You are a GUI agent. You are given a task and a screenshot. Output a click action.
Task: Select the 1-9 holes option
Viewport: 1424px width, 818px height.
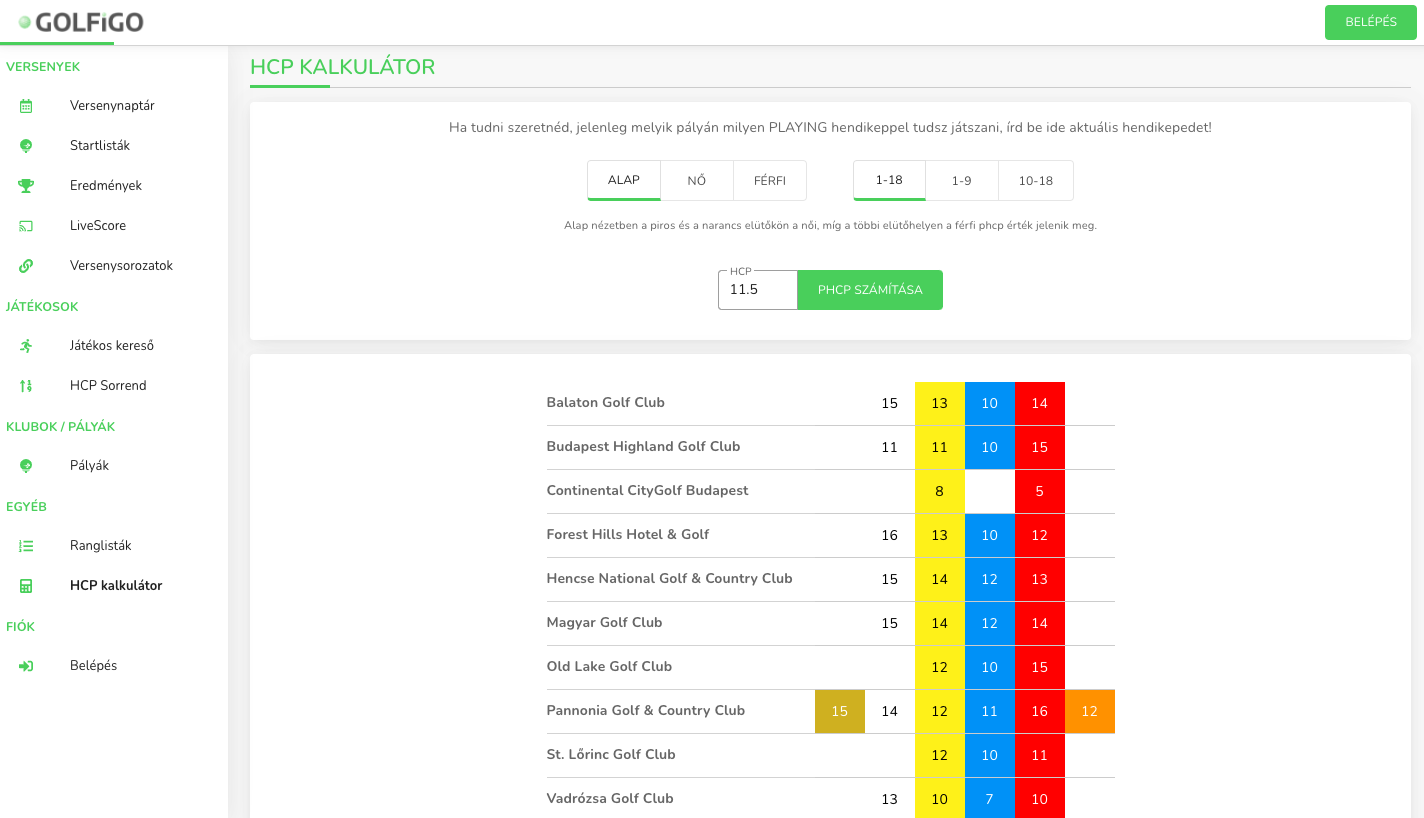pyautogui.click(x=962, y=181)
